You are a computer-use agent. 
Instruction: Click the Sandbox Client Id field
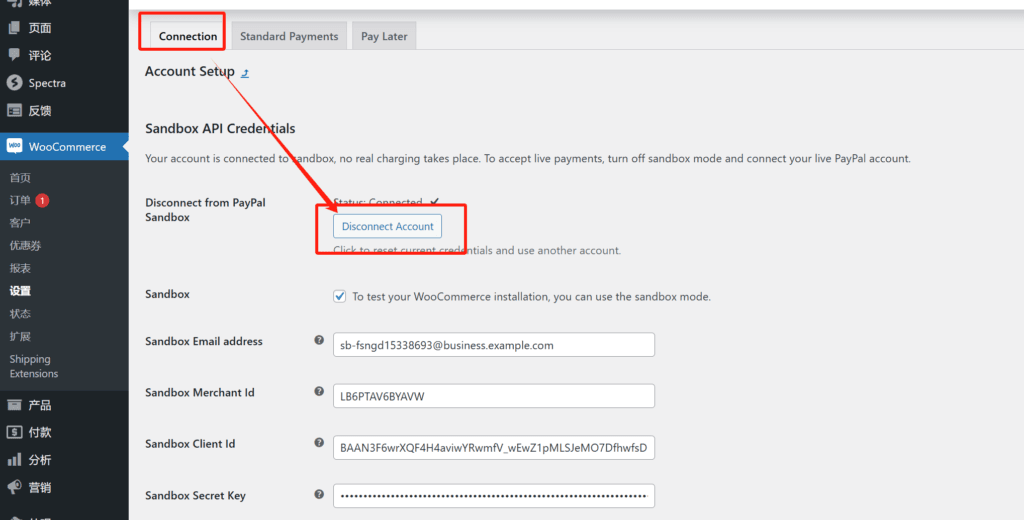coord(494,447)
